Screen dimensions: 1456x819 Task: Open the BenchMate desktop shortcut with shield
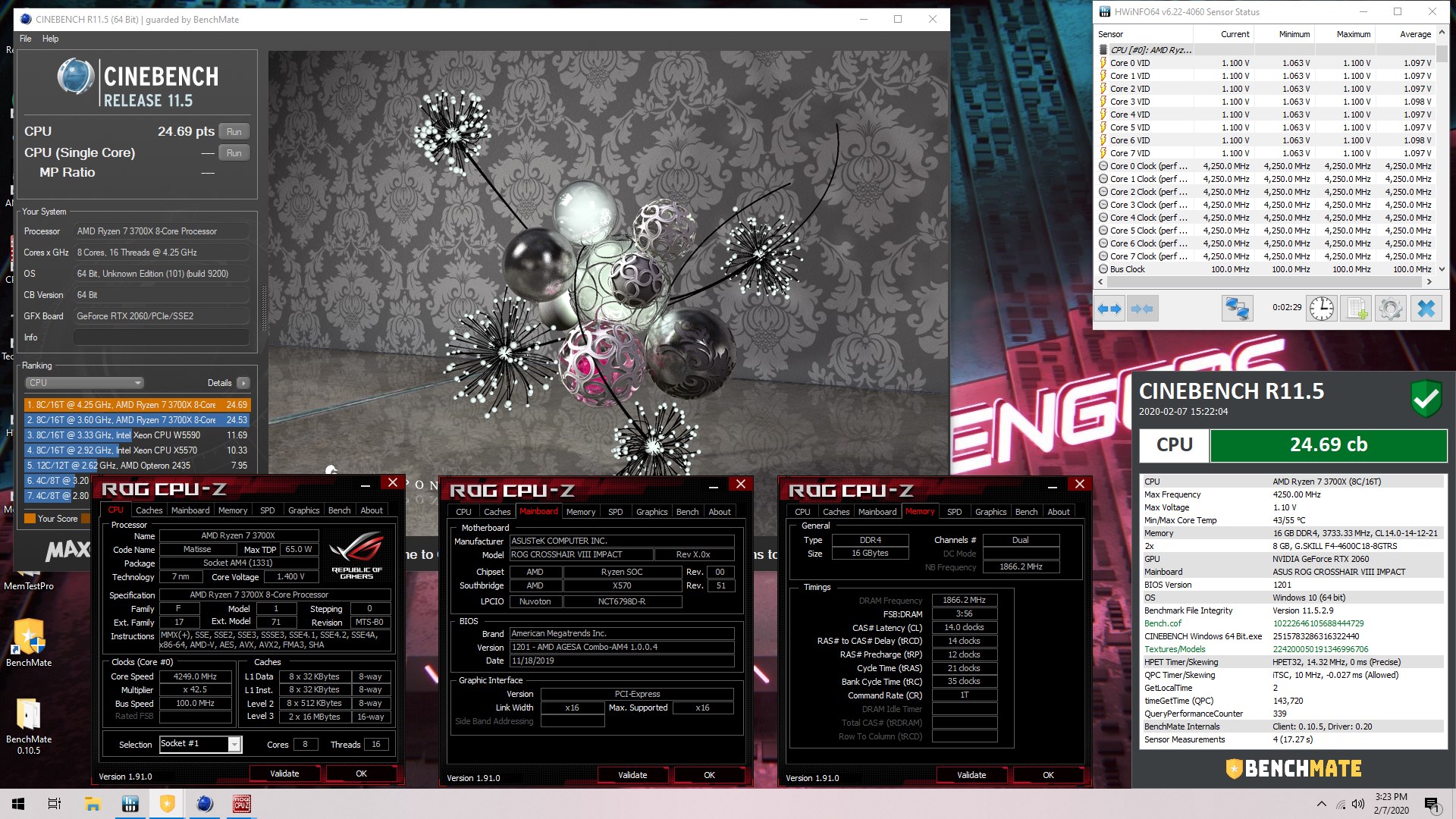pos(29,643)
